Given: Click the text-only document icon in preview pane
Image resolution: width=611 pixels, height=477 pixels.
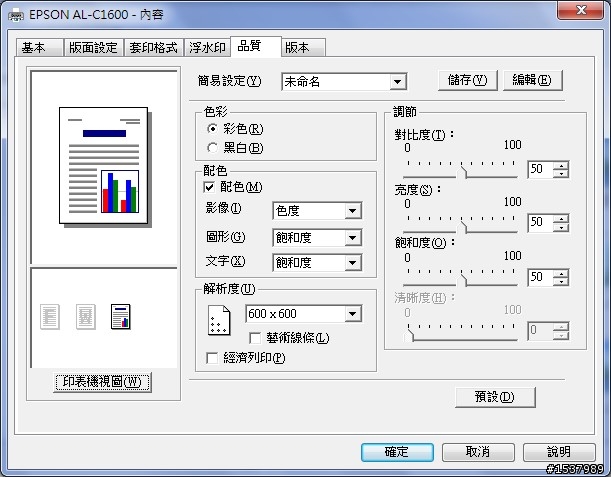Looking at the screenshot, I should 50,317.
